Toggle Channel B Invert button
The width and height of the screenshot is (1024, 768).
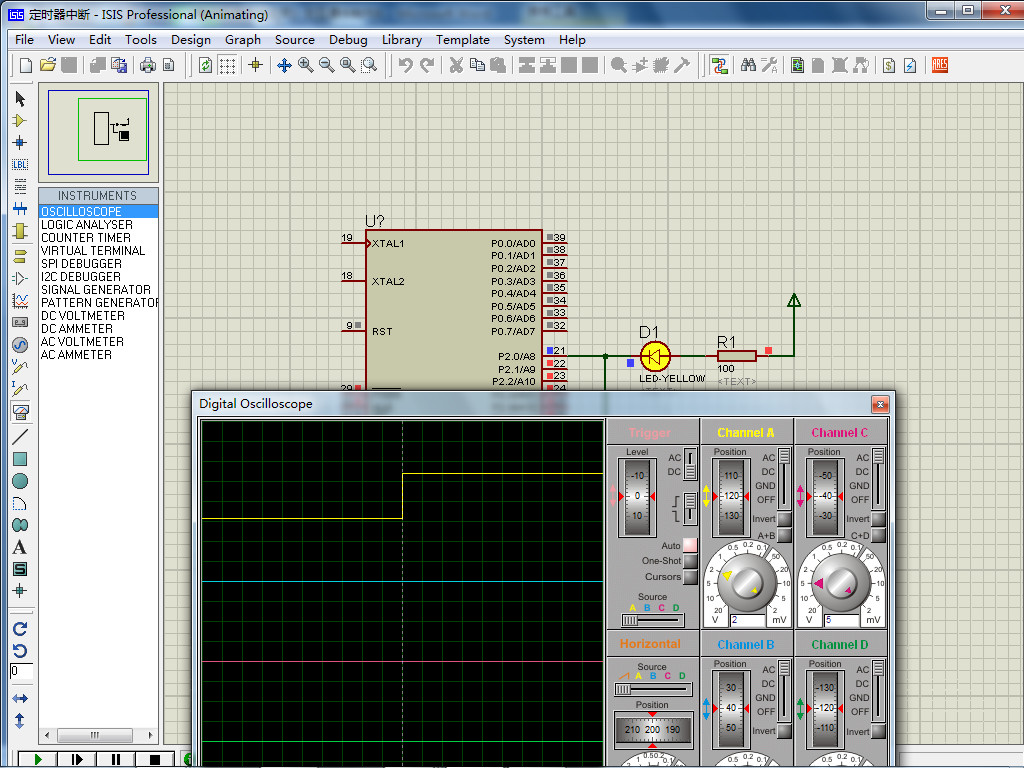pyautogui.click(x=784, y=731)
